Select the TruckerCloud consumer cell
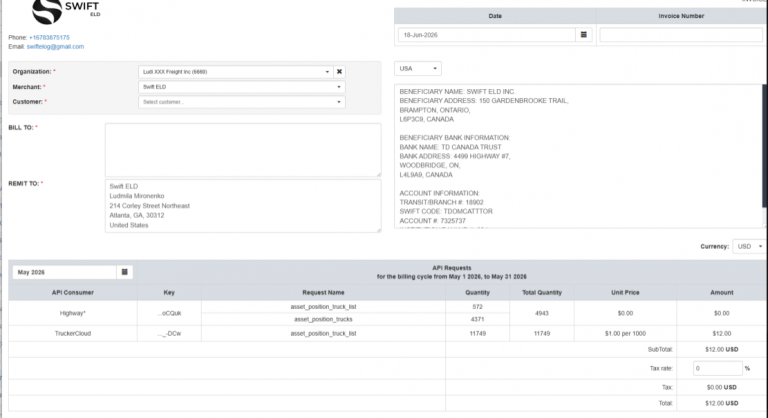This screenshot has width=768, height=418. (72, 333)
